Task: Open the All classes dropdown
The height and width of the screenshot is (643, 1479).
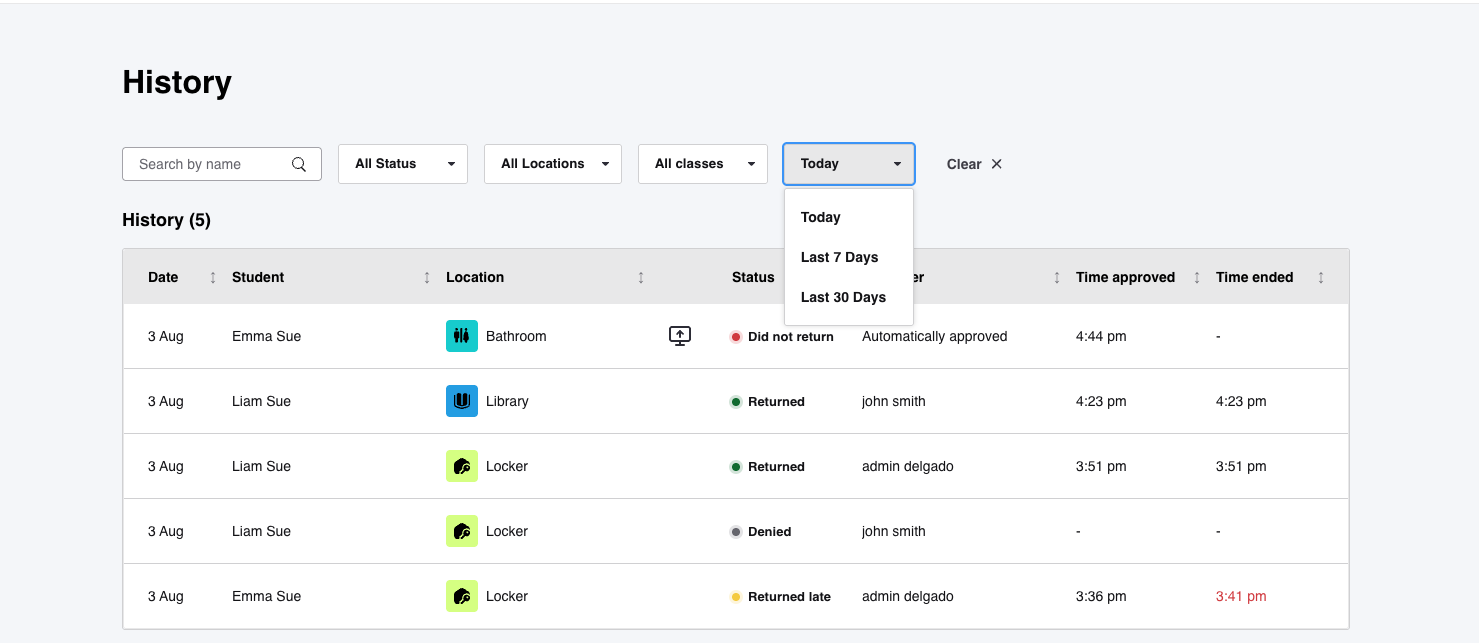Action: pyautogui.click(x=703, y=164)
